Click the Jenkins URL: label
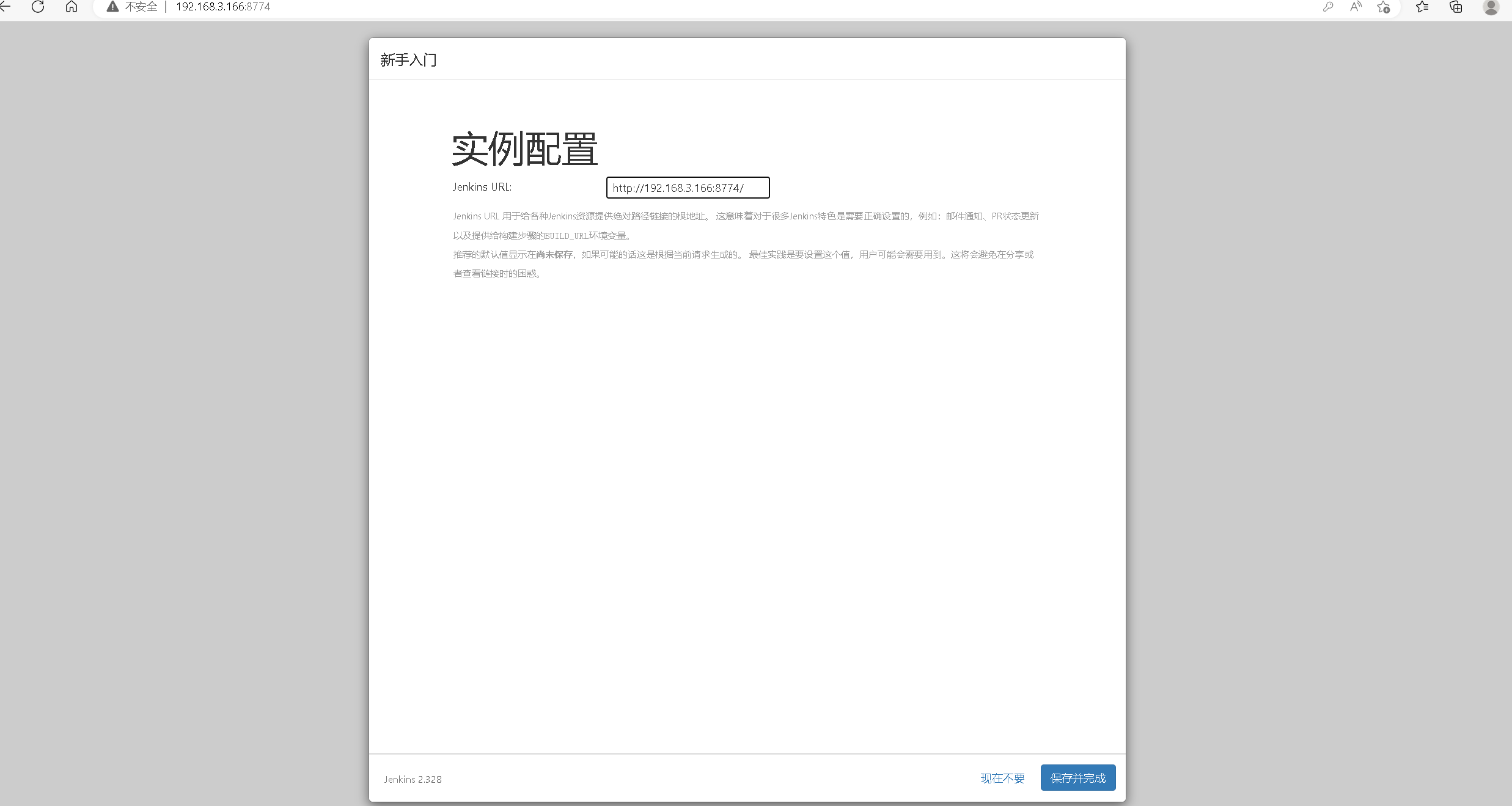Image resolution: width=1512 pixels, height=806 pixels. [482, 187]
